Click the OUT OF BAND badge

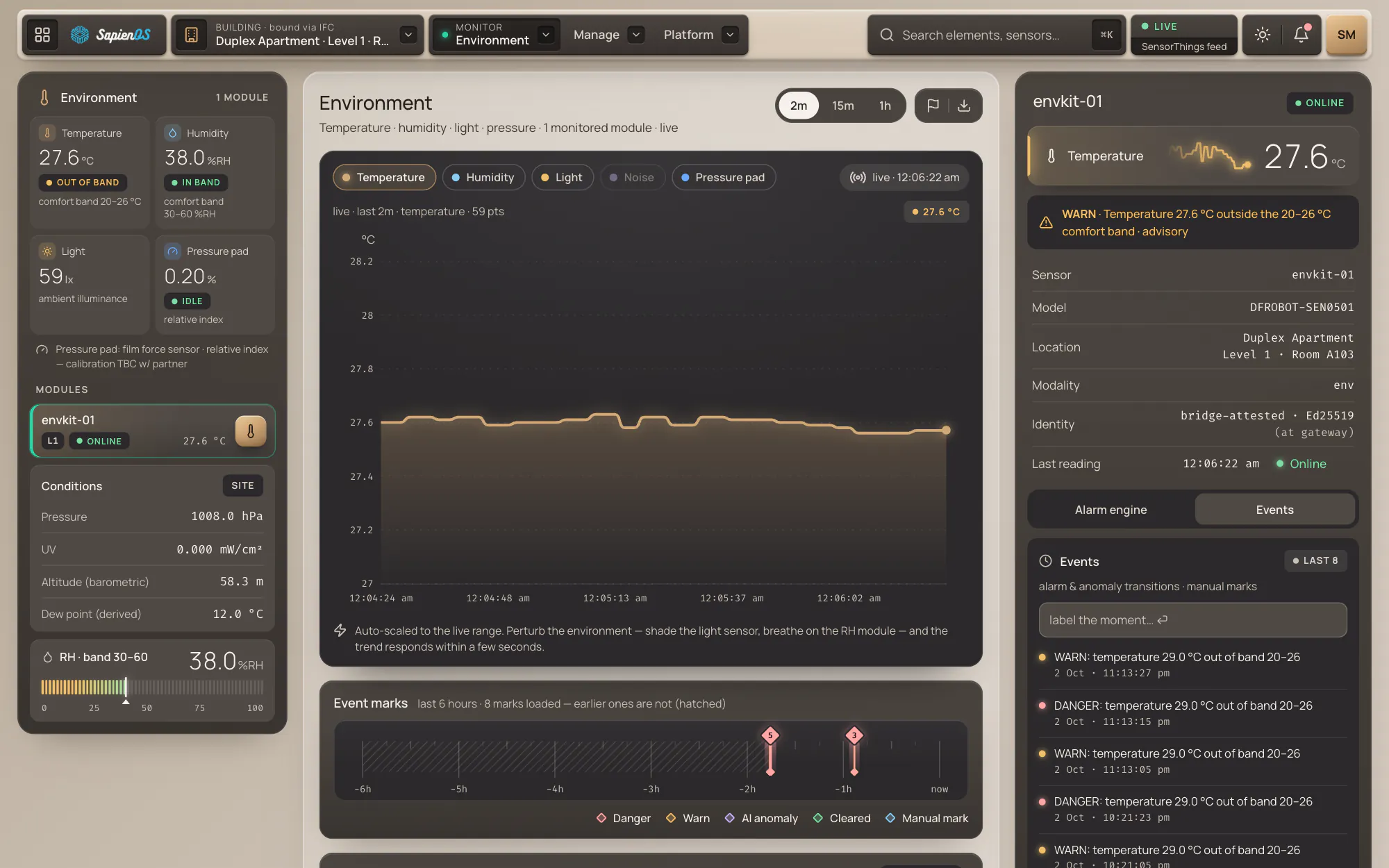point(83,183)
